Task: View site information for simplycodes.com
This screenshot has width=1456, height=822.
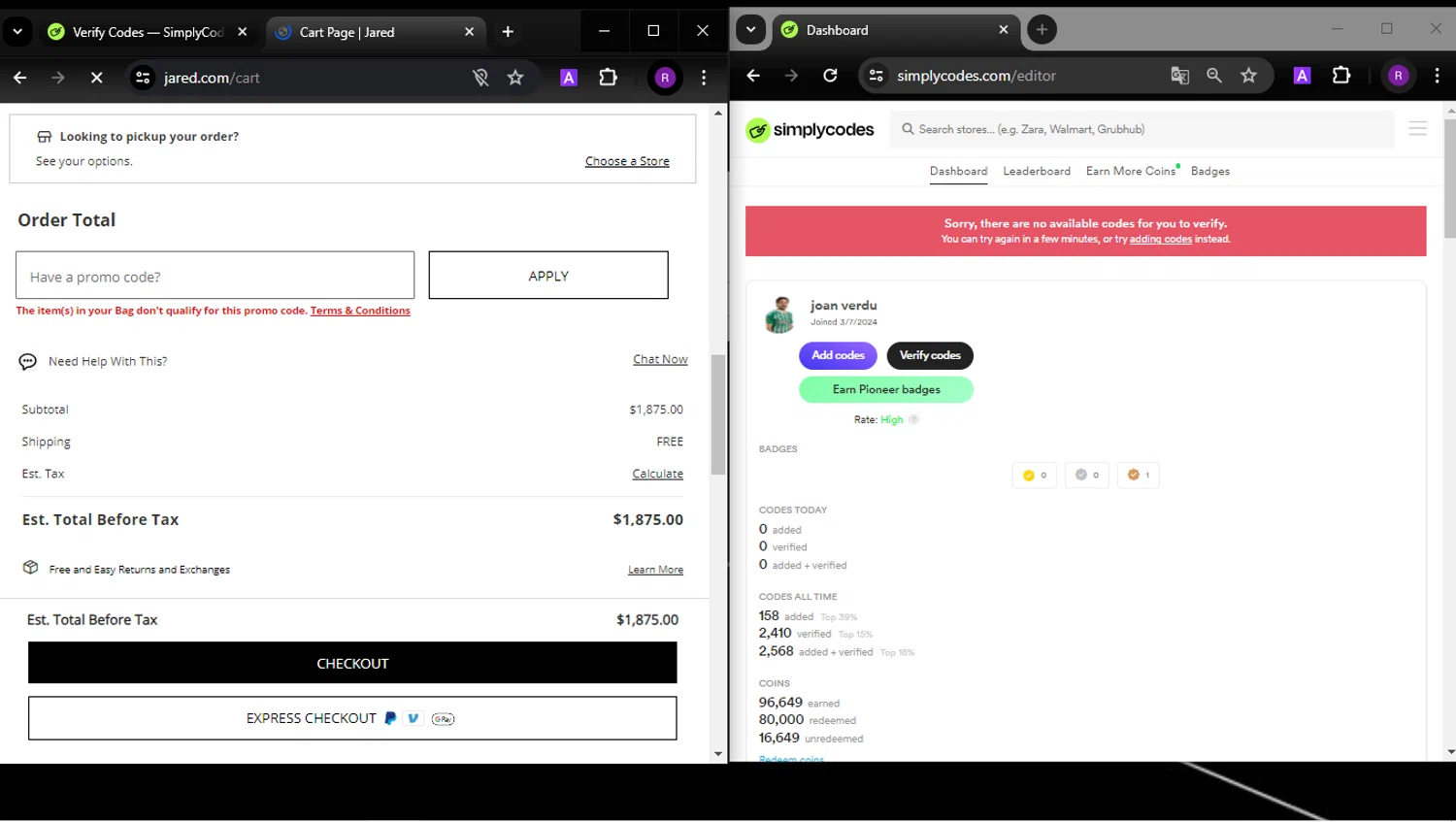Action: (876, 76)
